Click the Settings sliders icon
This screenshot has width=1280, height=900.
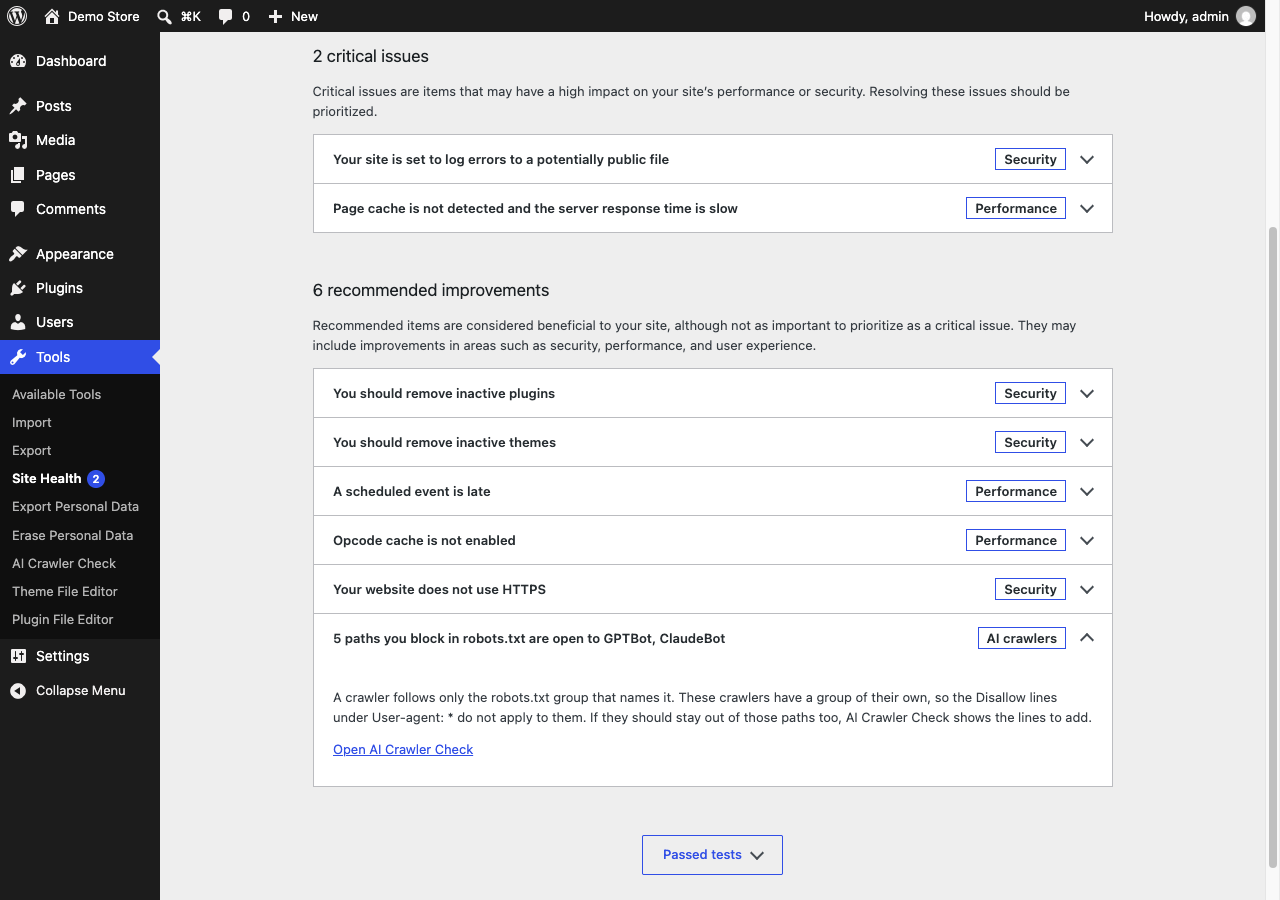[x=18, y=656]
